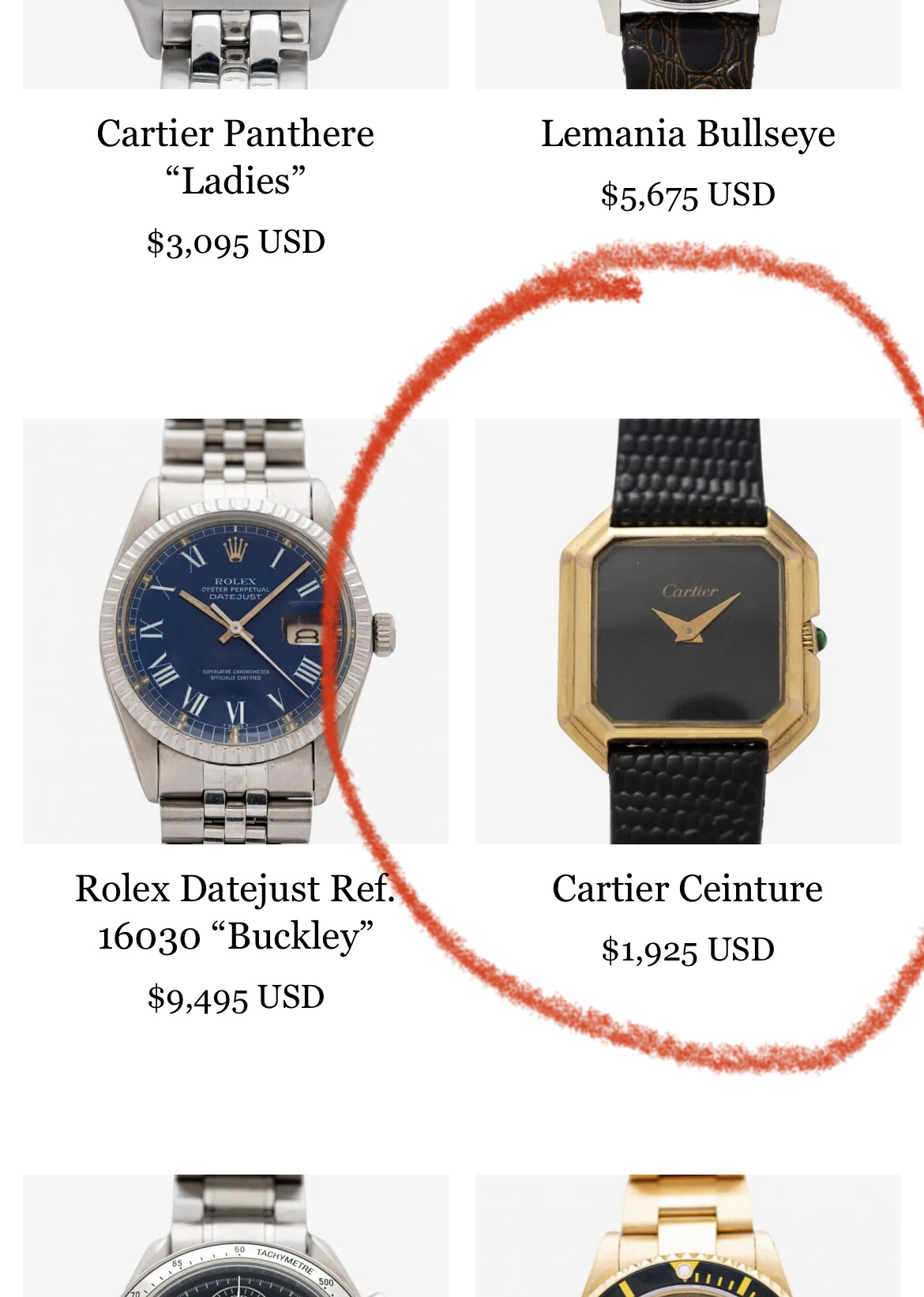Screen dimensions: 924x1297
Task: Open the Lemania Bullseye leather strap thumbnail
Action: coord(688,44)
